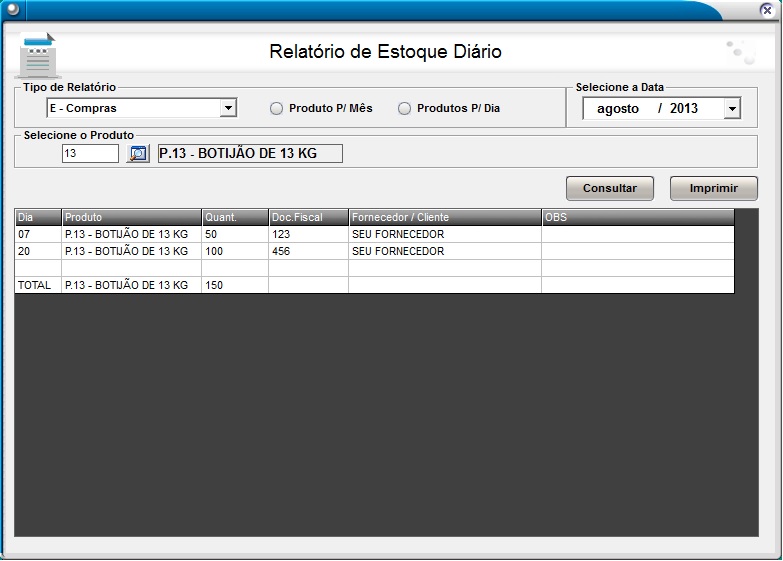Image resolution: width=783 pixels, height=561 pixels.
Task: Close the Relatório de Estoque Diário window
Action: 767,9
